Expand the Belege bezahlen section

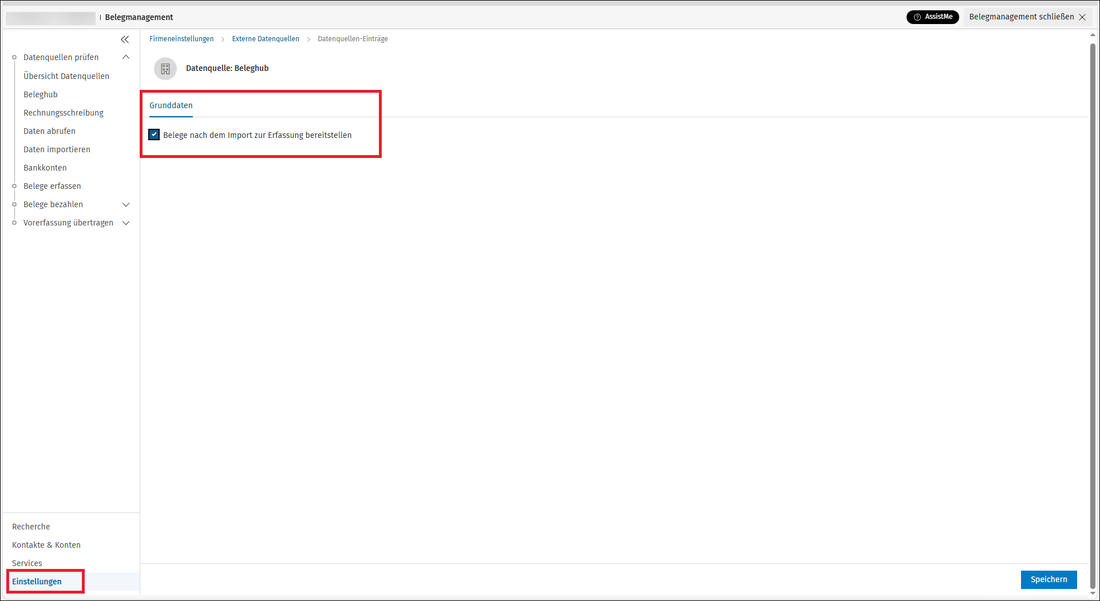(x=126, y=205)
